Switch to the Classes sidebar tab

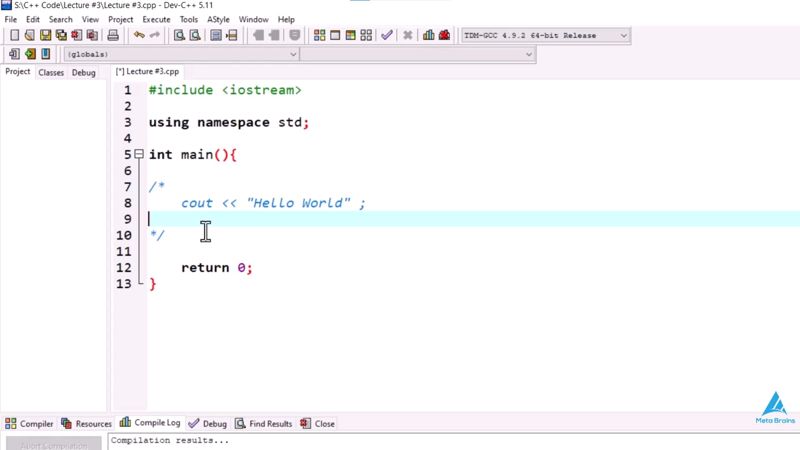click(51, 72)
